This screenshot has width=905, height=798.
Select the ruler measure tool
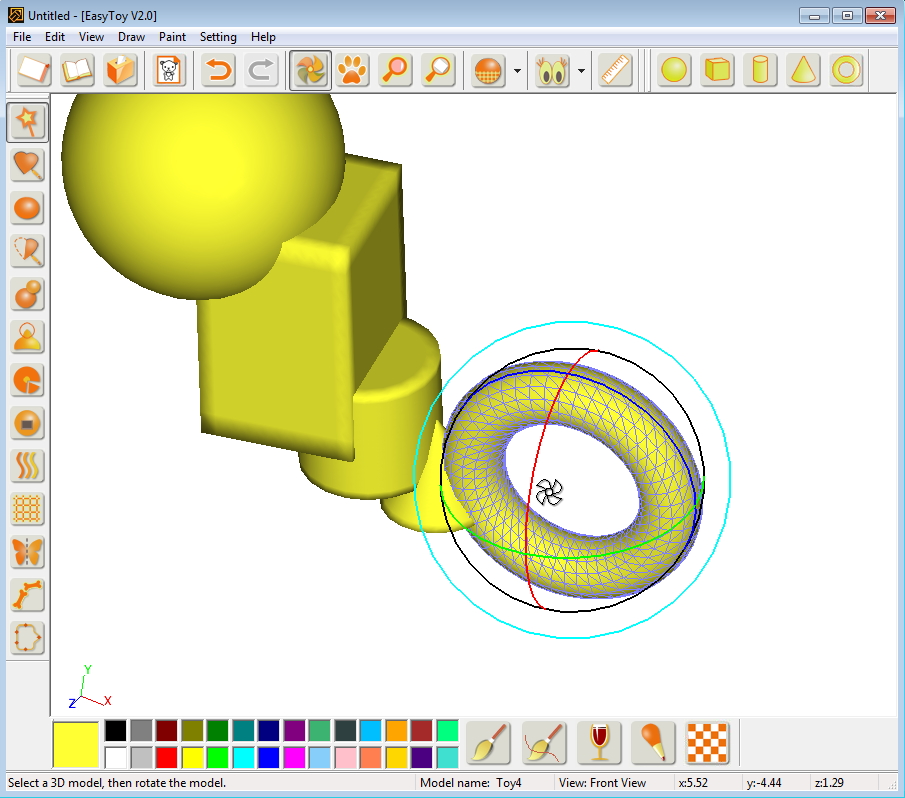click(x=615, y=70)
